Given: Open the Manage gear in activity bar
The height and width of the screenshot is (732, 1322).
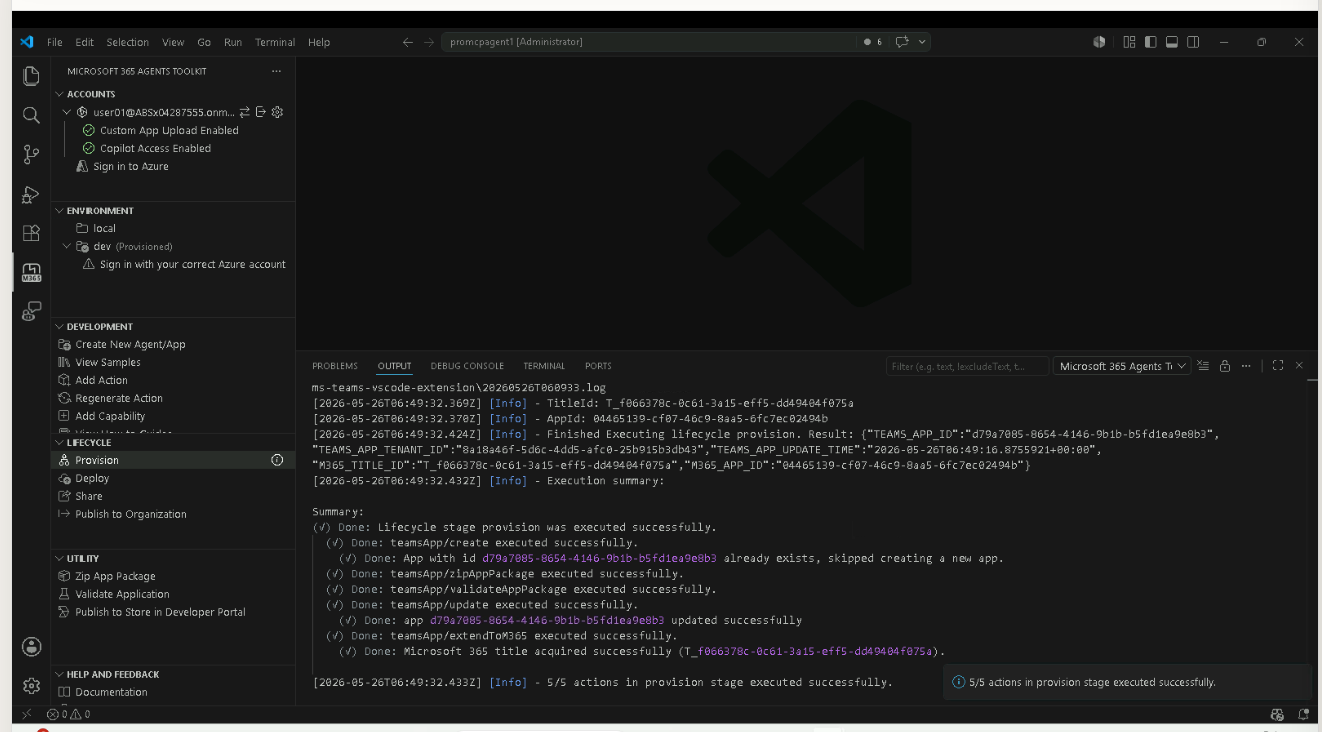Looking at the screenshot, I should point(31,686).
